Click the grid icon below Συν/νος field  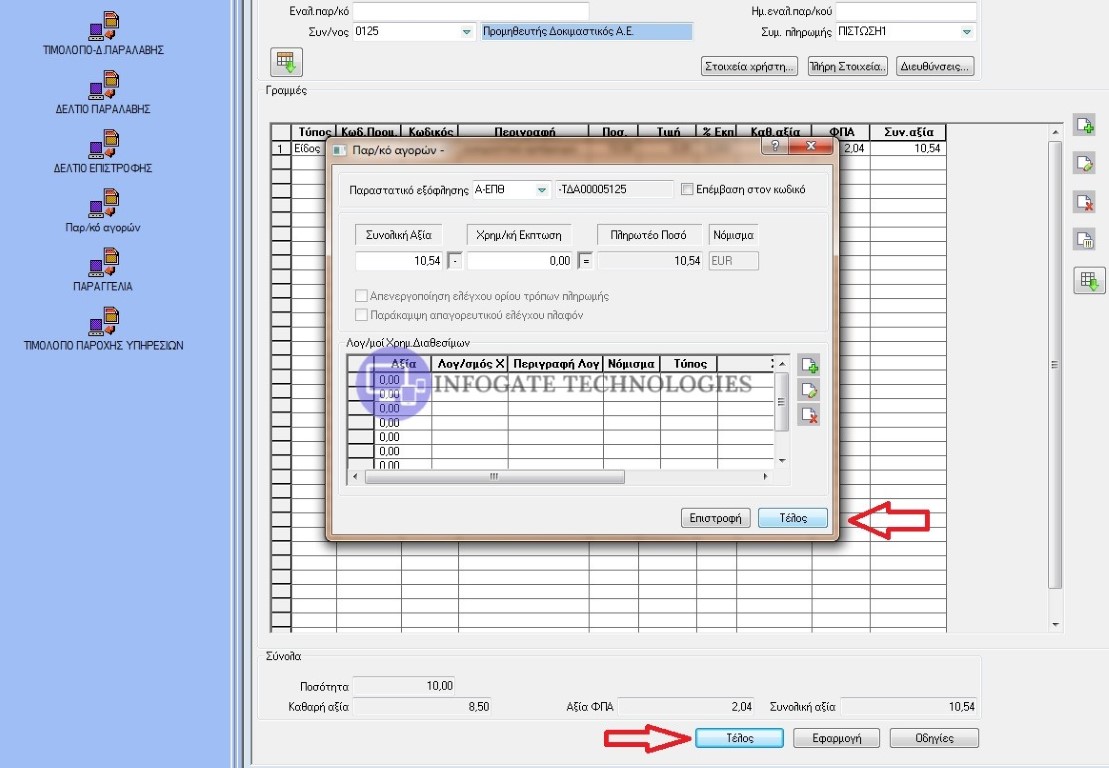286,63
